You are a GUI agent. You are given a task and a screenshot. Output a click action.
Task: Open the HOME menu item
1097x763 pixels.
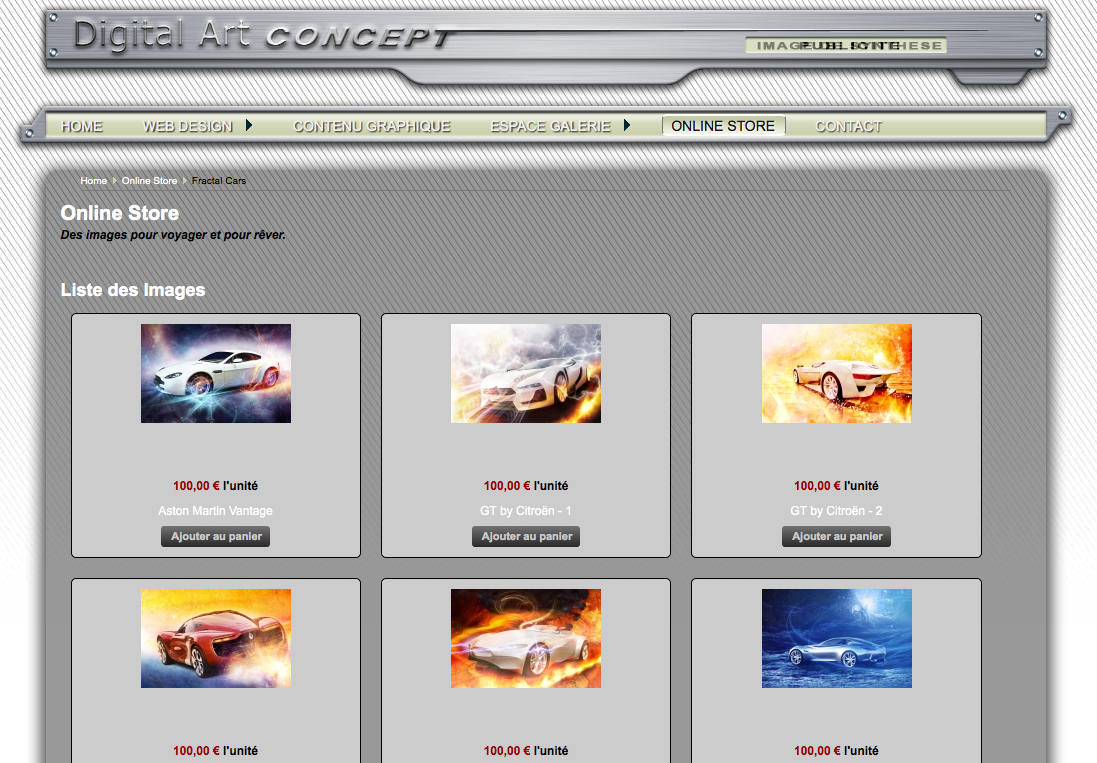point(82,127)
